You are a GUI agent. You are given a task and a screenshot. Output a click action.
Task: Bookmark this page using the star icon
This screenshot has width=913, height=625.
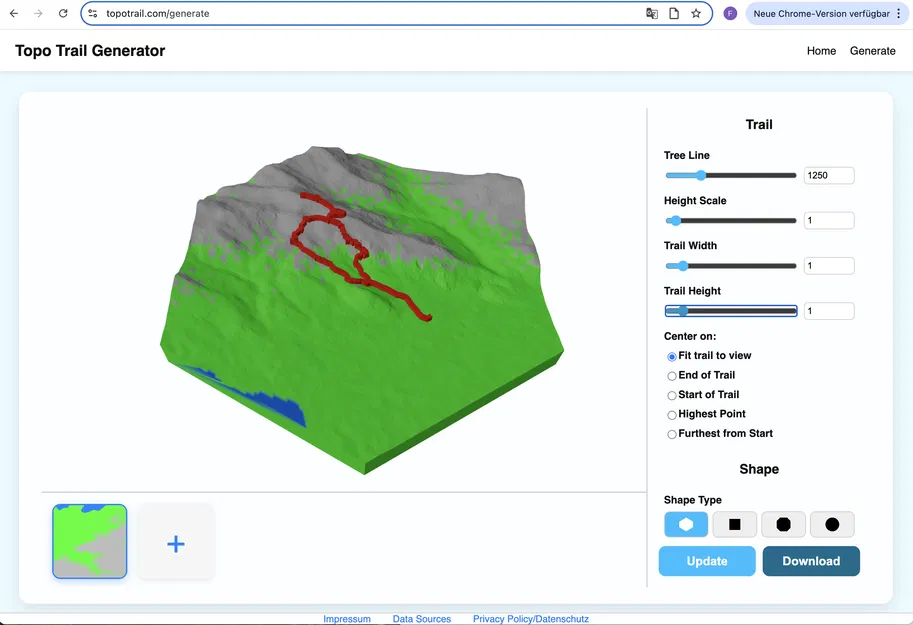click(x=697, y=13)
